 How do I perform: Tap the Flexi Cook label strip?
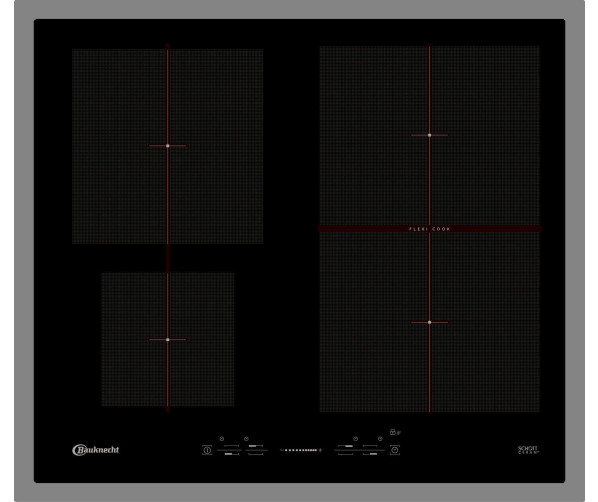429,229
